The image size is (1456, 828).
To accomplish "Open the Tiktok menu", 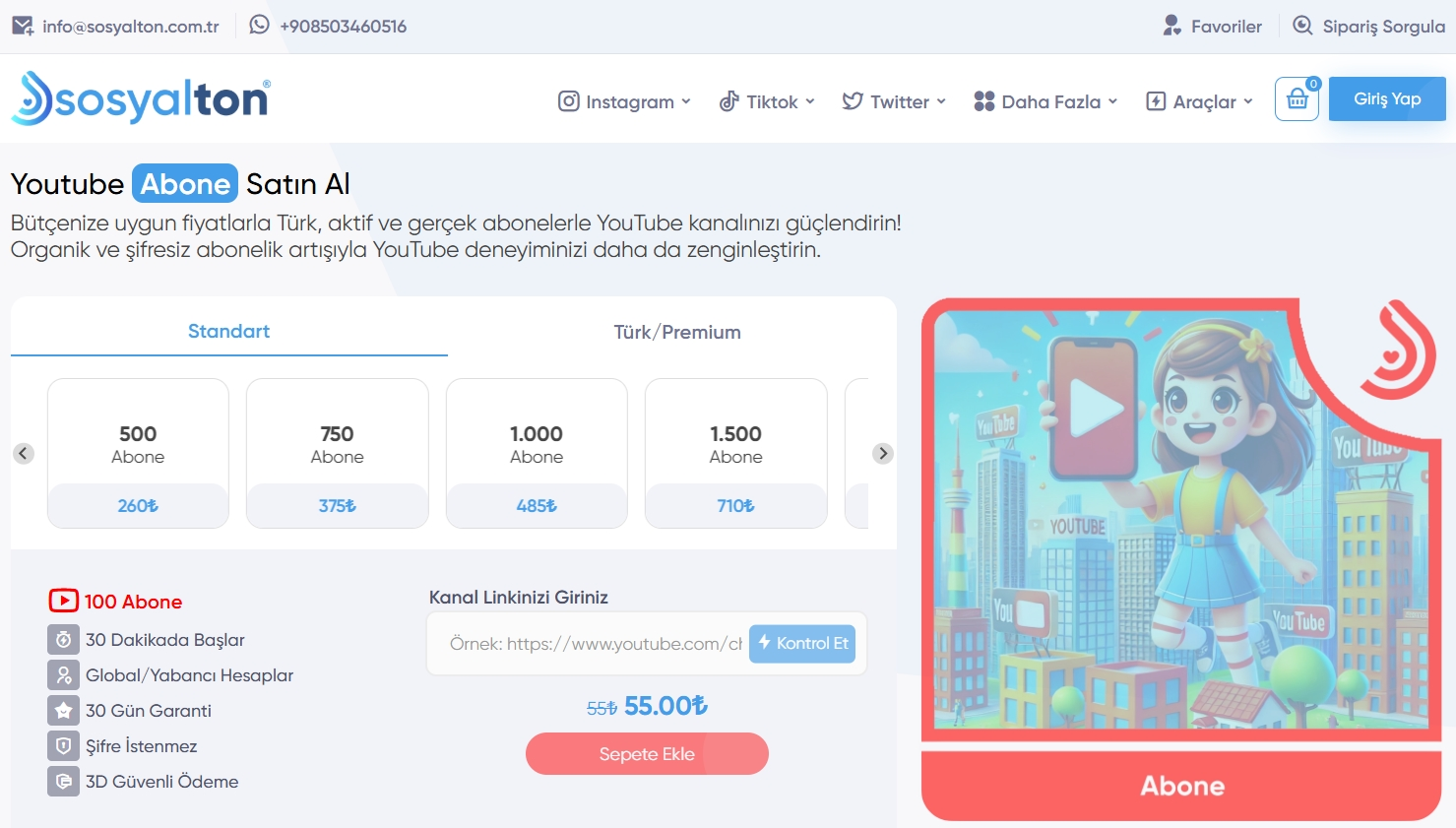I will click(767, 101).
